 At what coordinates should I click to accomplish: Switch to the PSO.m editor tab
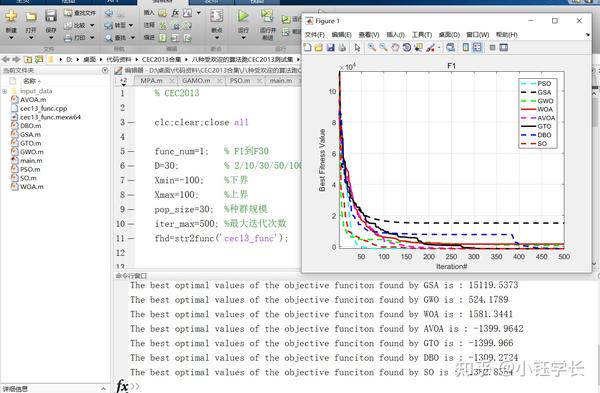[x=240, y=81]
